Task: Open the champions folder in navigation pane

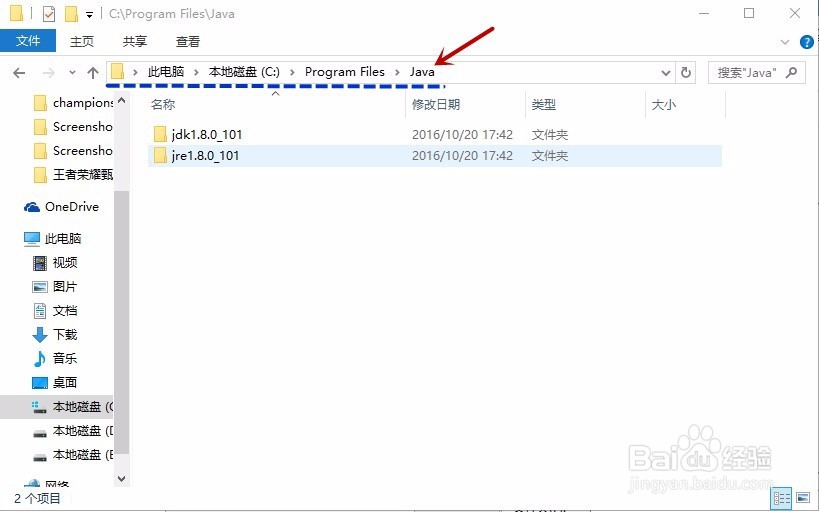Action: (83, 103)
